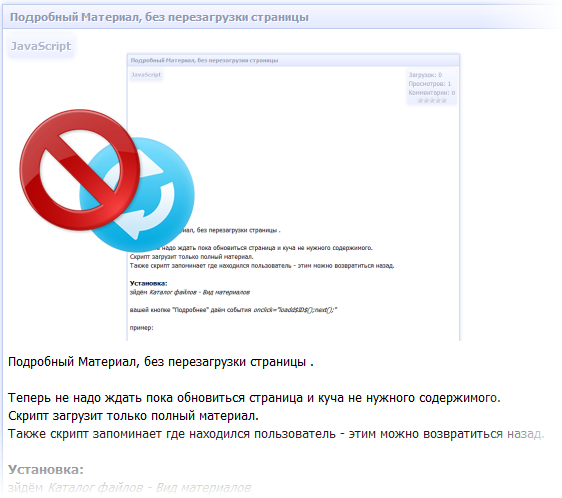Click the small title header inside the preview
This screenshot has height=498, width=562.
coord(204,60)
